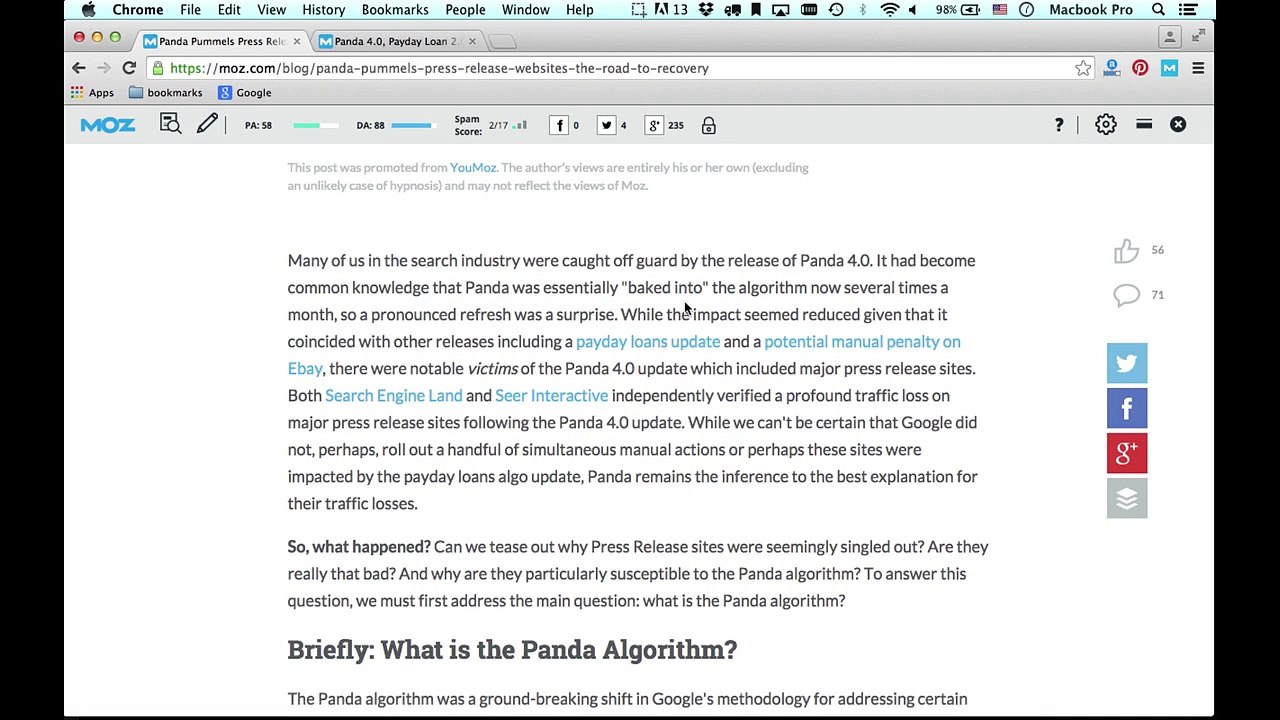Open the notification center list icon

point(1188,9)
